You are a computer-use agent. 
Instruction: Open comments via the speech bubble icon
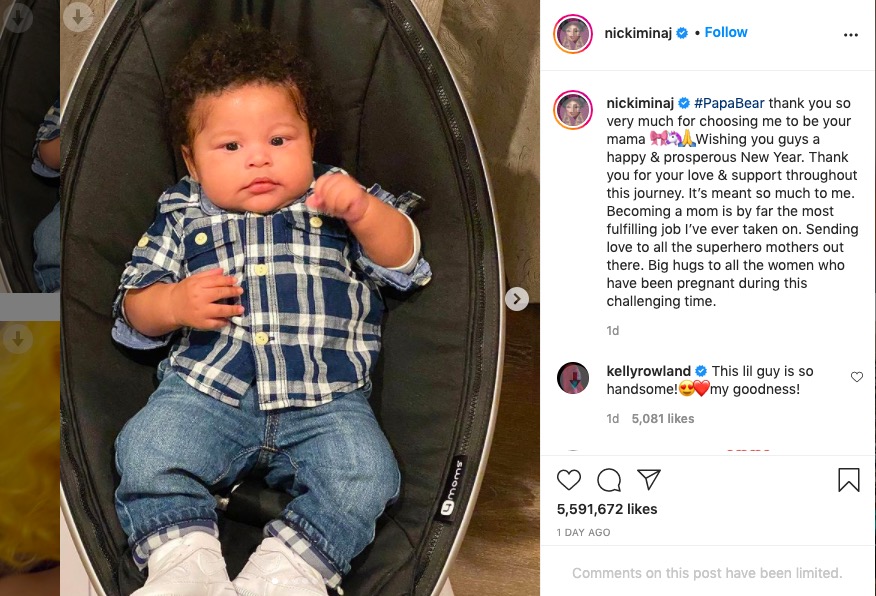(x=609, y=480)
